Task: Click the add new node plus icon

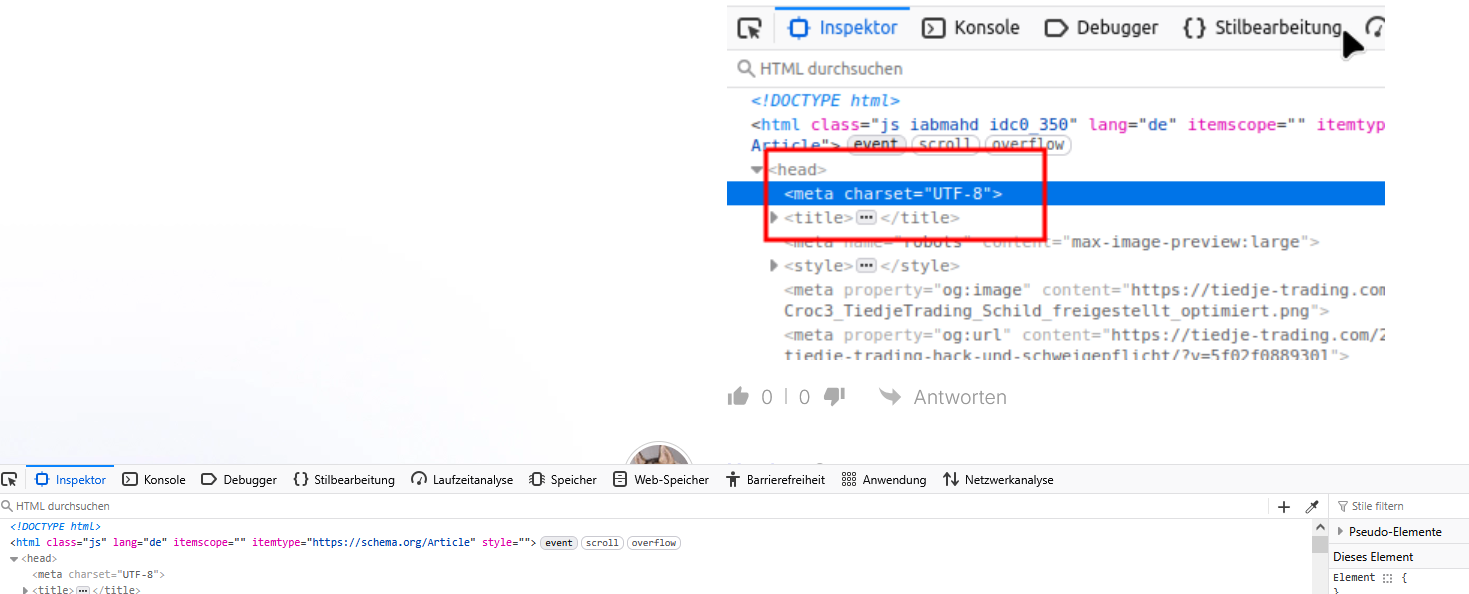Action: pyautogui.click(x=1284, y=507)
